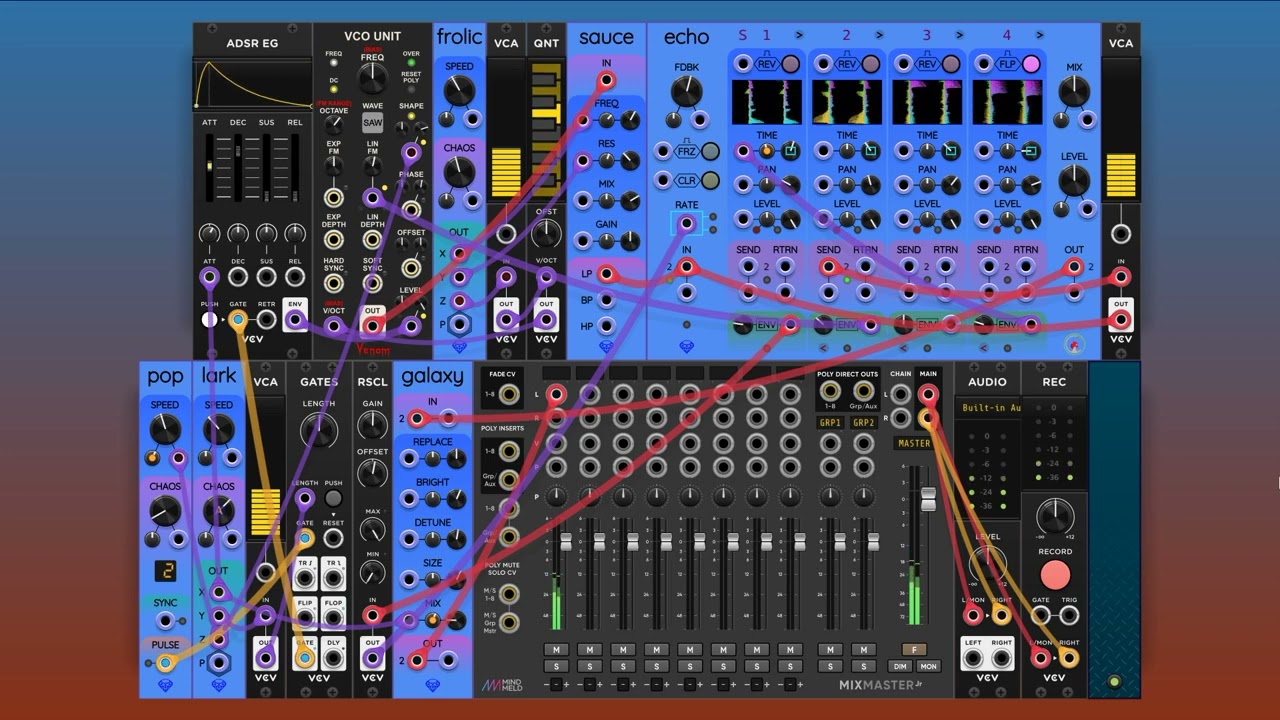Click the REV toggle light on echo tap 2

click(870, 65)
